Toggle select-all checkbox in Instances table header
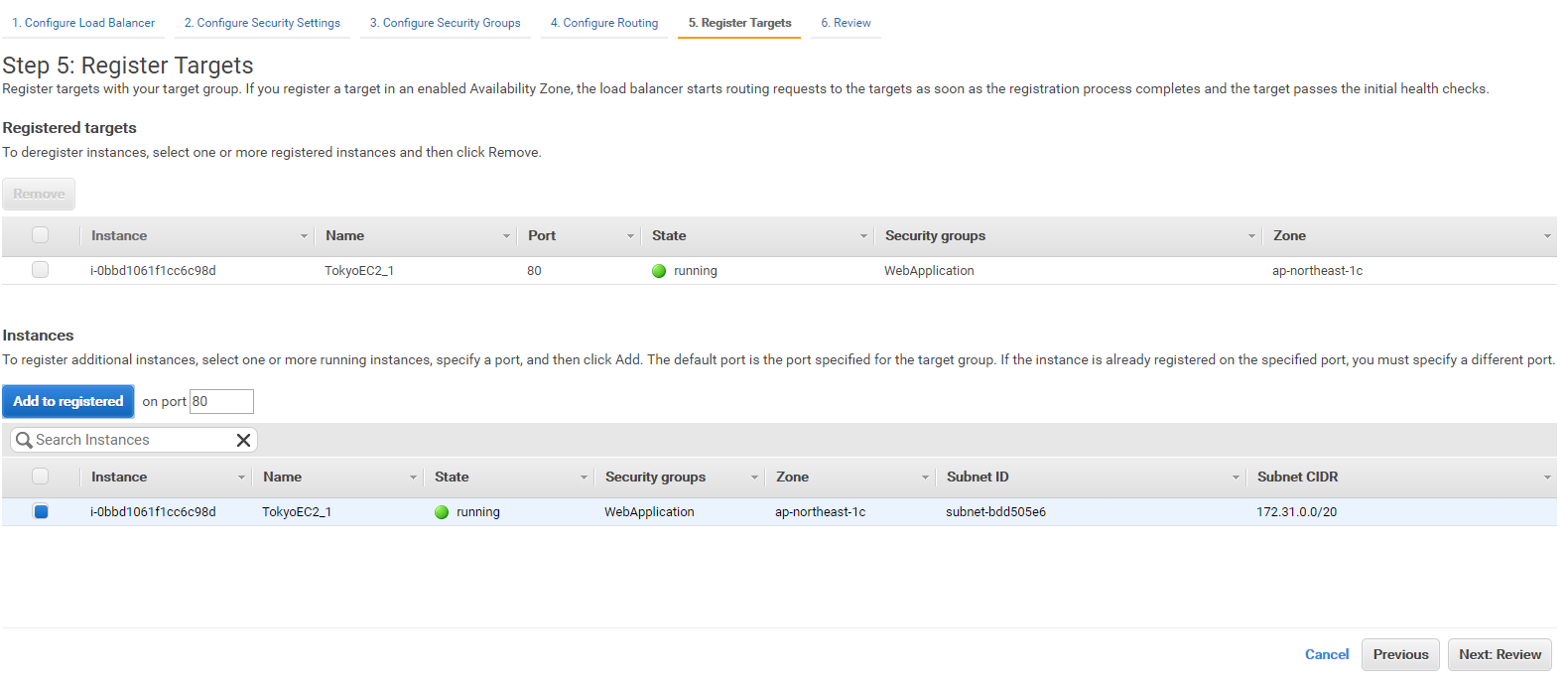 41,477
